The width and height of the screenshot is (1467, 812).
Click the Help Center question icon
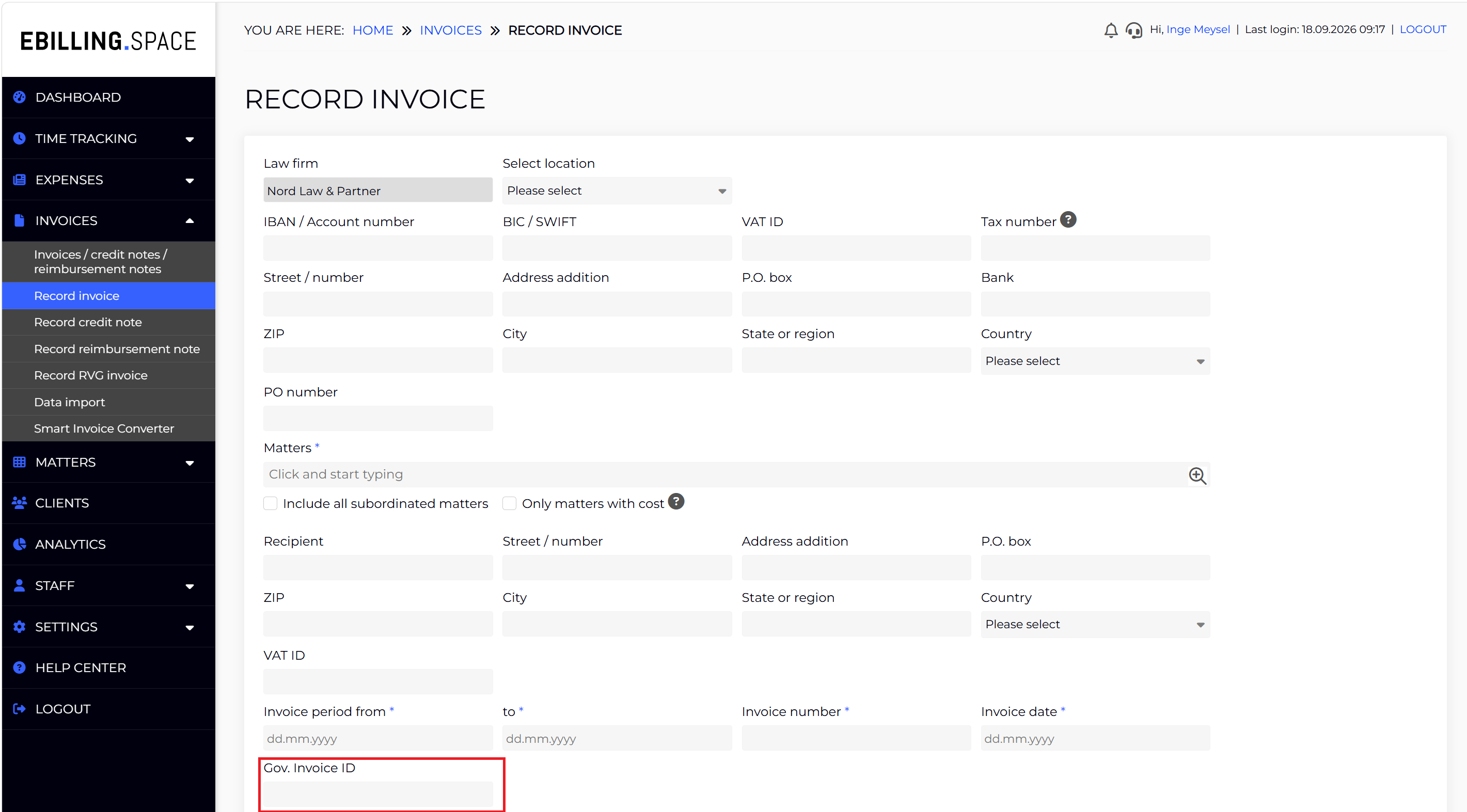coord(19,668)
